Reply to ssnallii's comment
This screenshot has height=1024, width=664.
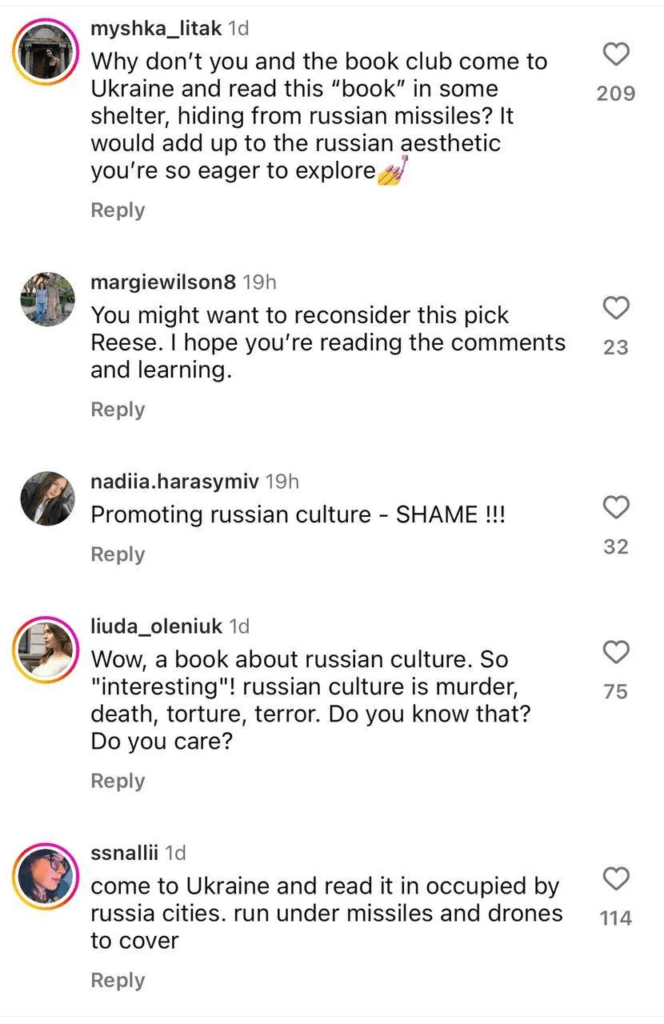118,980
